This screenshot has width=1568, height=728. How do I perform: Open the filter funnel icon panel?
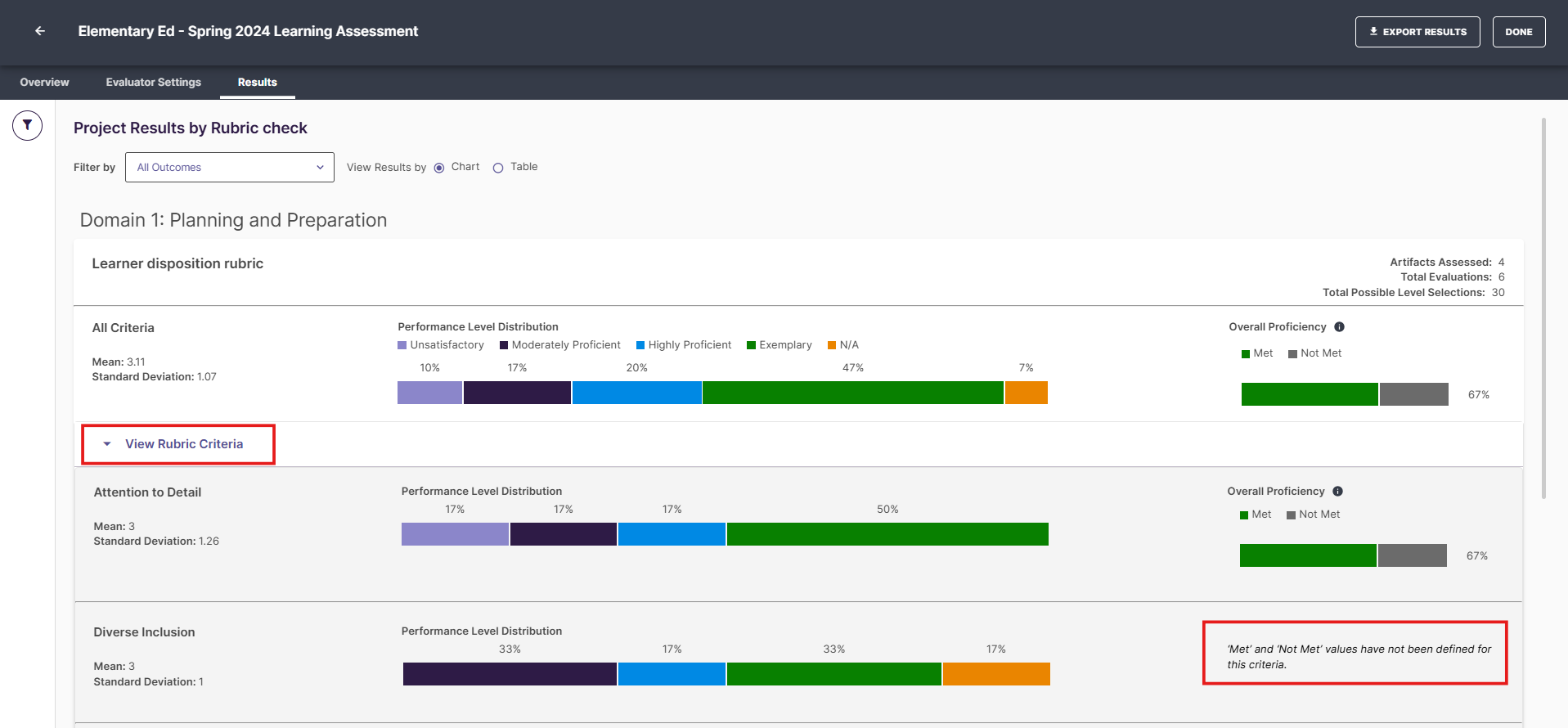pyautogui.click(x=27, y=125)
